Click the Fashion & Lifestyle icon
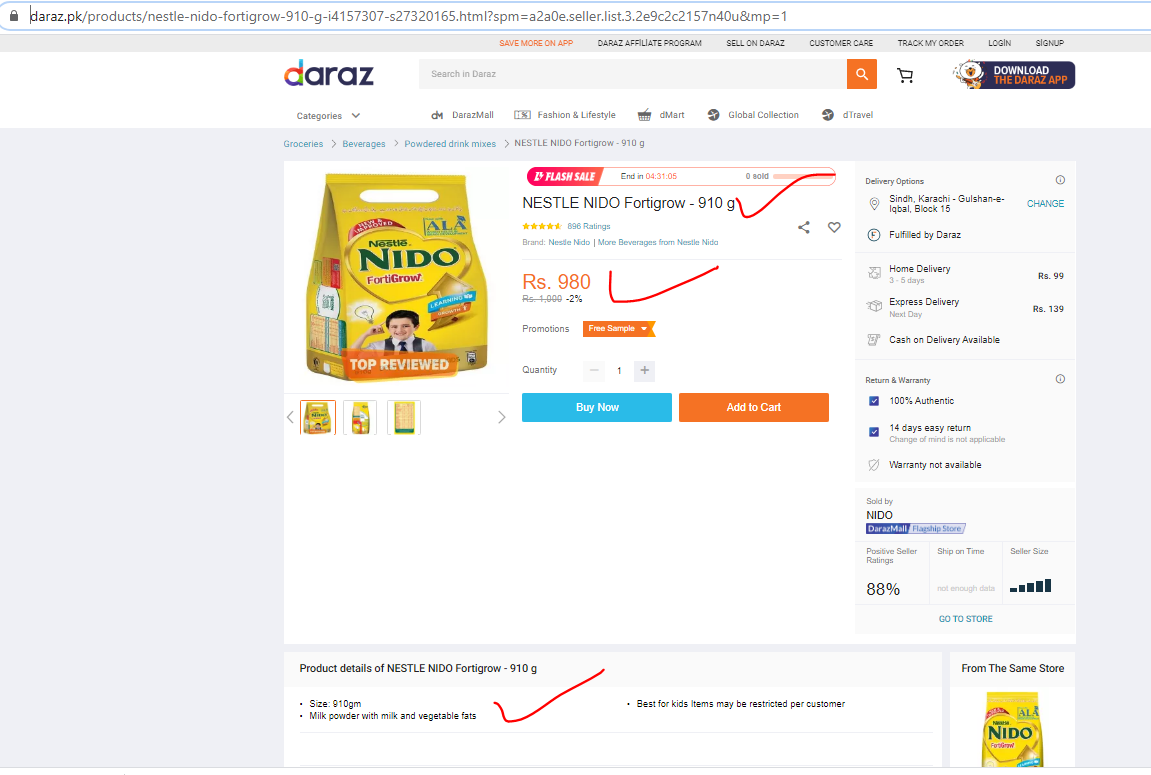This screenshot has height=775, width=1151. 523,115
